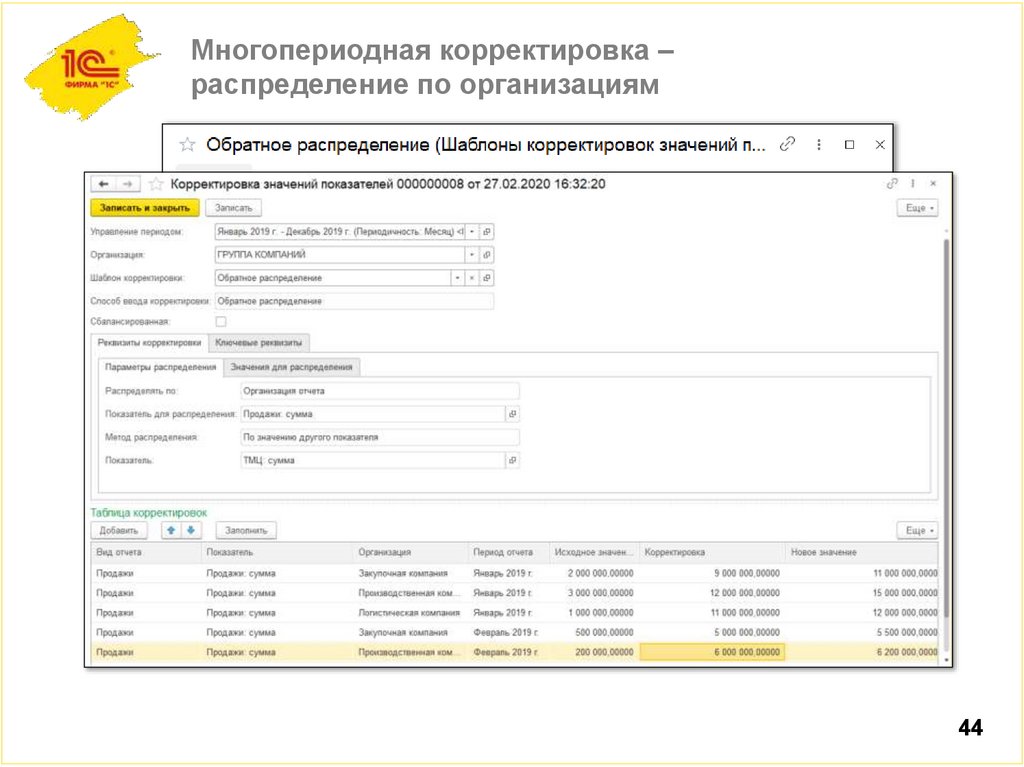Image resolution: width=1024 pixels, height=767 pixels.
Task: Clear Шаблон корректировки using the × icon
Action: pos(471,277)
